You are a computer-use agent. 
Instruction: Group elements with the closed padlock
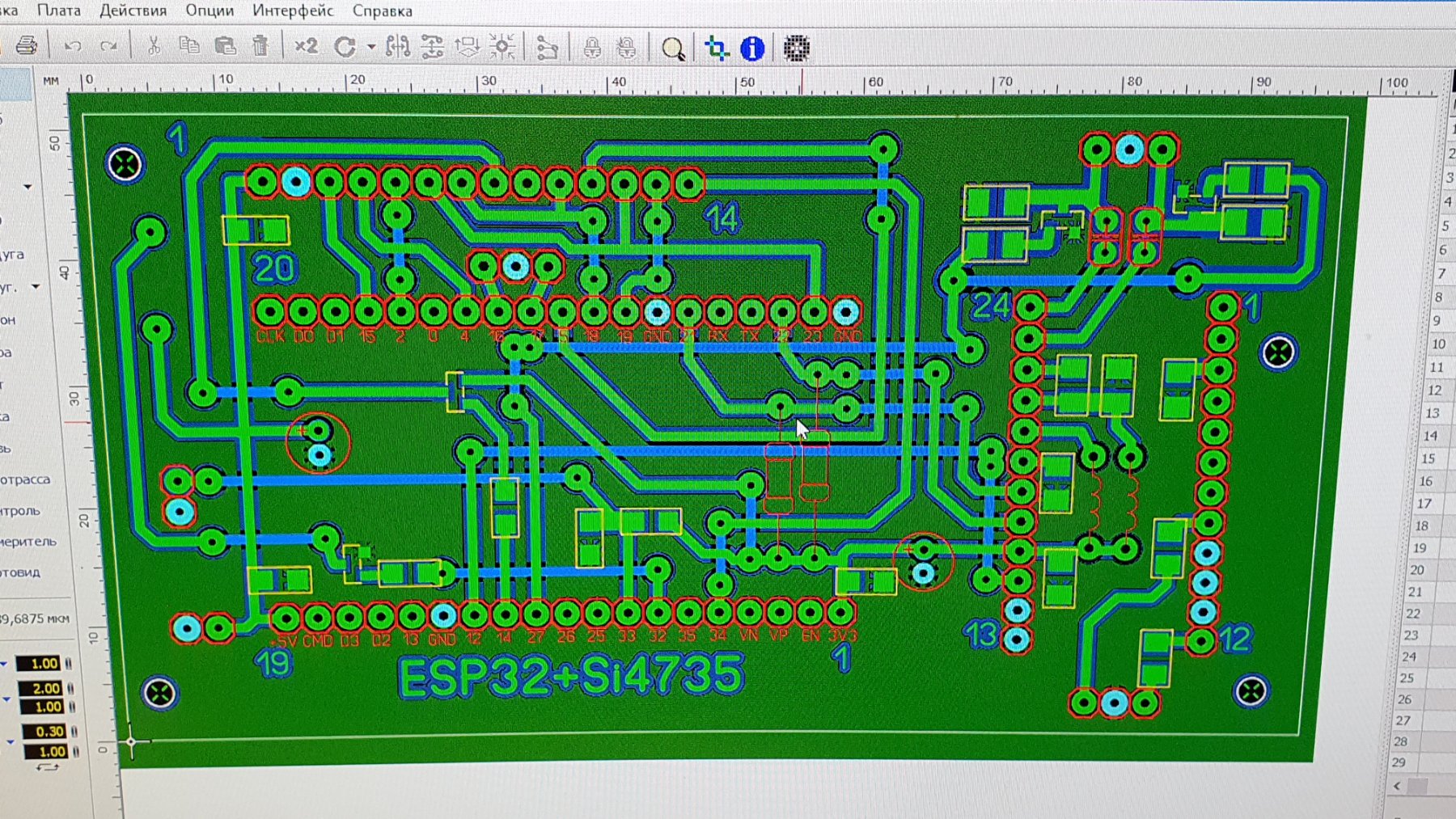pyautogui.click(x=593, y=49)
